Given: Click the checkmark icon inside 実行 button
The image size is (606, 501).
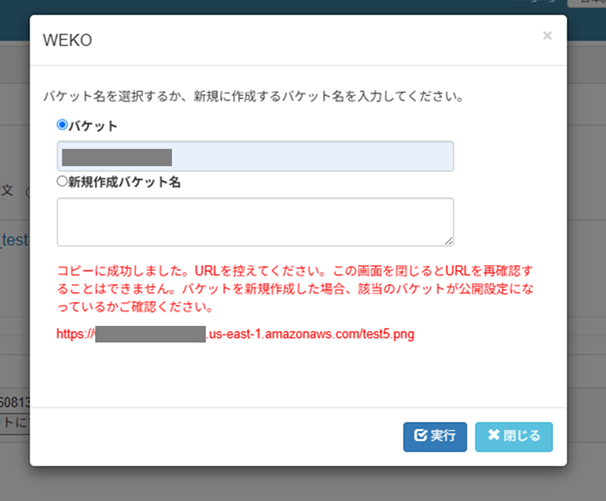Looking at the screenshot, I should click(420, 436).
